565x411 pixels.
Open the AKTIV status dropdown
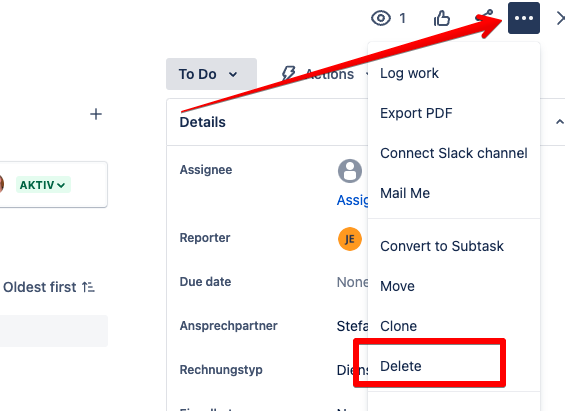[x=43, y=185]
